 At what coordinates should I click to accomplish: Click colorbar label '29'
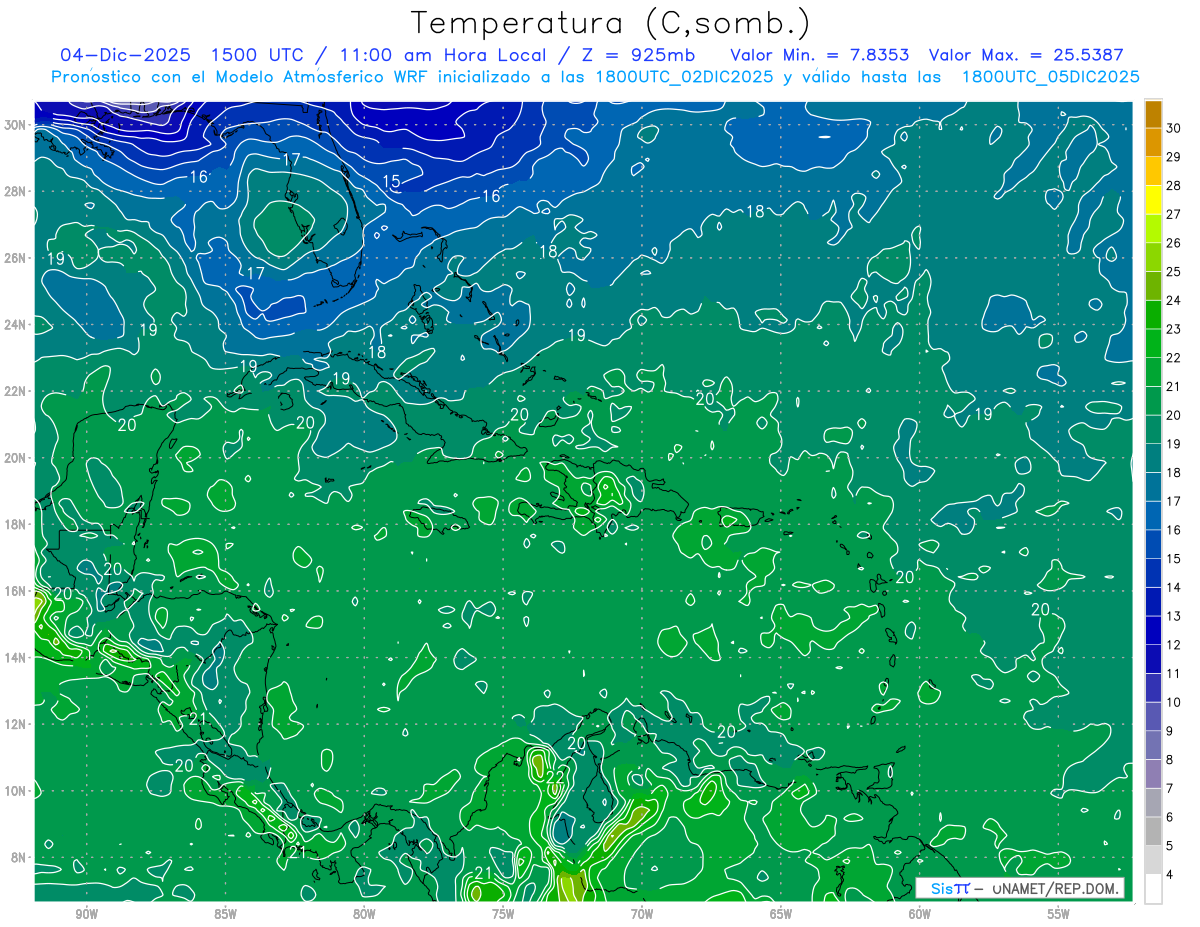click(x=1174, y=157)
